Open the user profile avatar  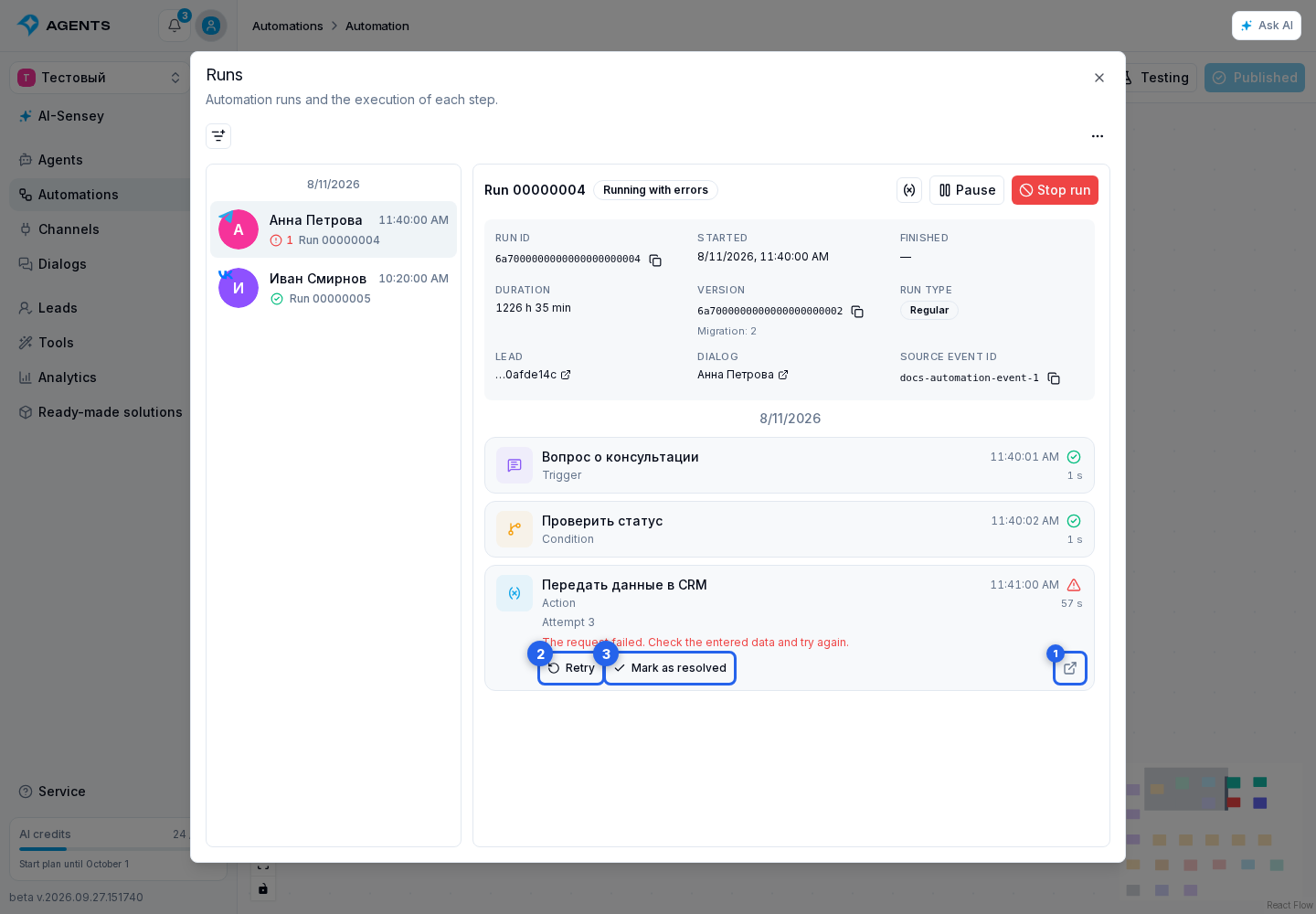pos(211,26)
